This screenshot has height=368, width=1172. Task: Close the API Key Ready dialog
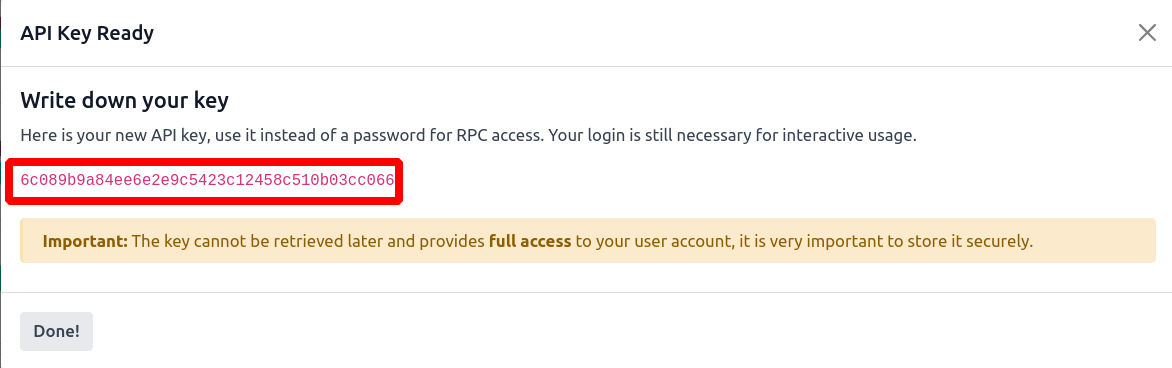[x=1147, y=33]
